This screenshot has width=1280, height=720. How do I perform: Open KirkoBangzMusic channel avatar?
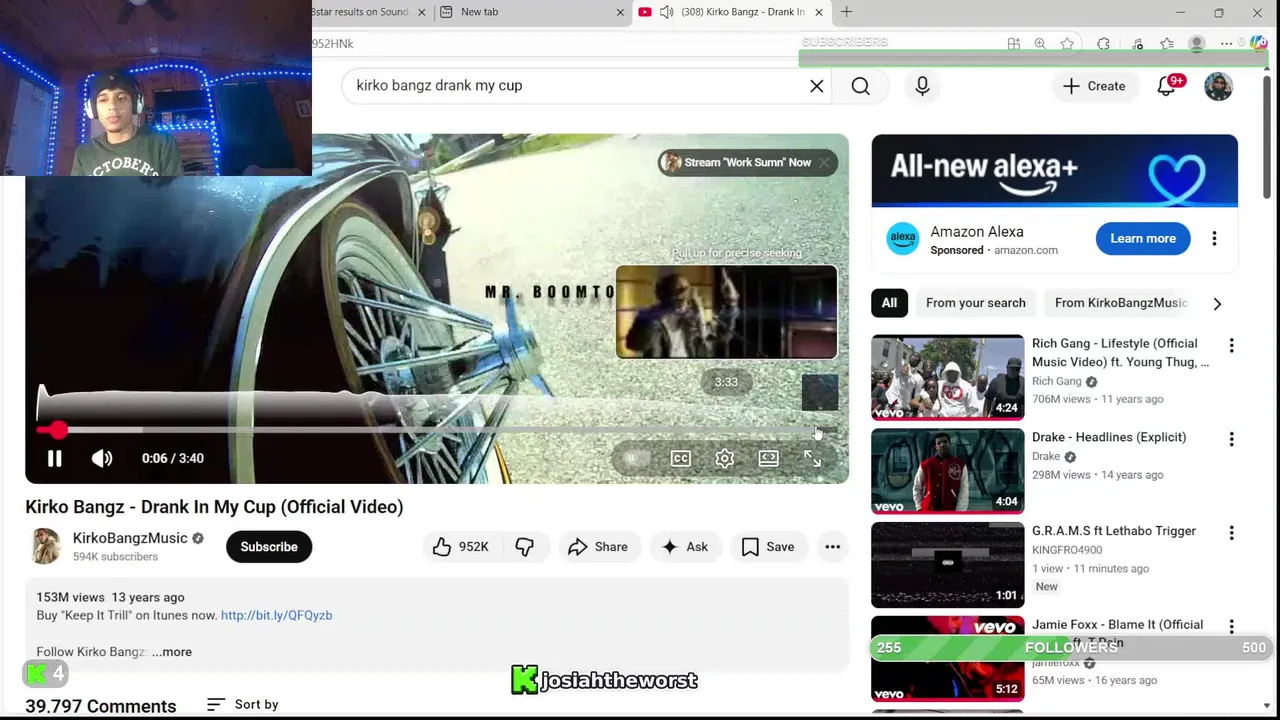[44, 546]
